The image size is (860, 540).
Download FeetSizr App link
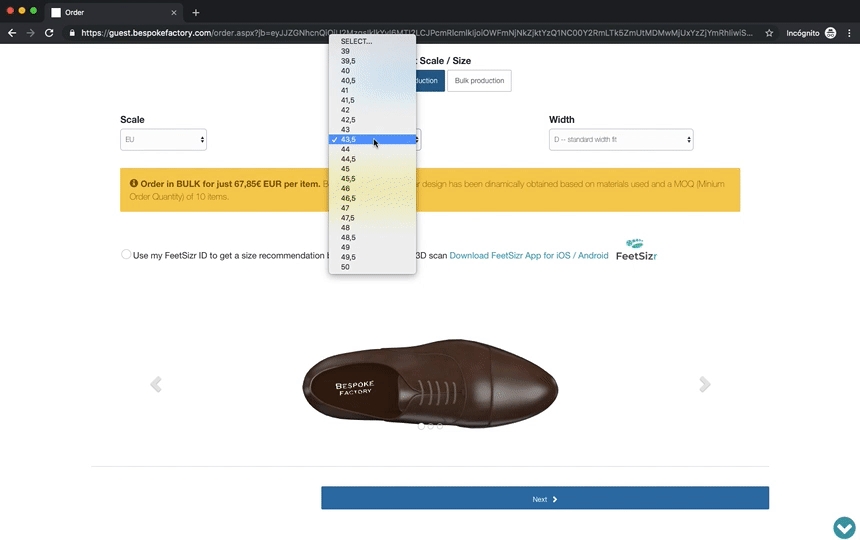pos(528,256)
